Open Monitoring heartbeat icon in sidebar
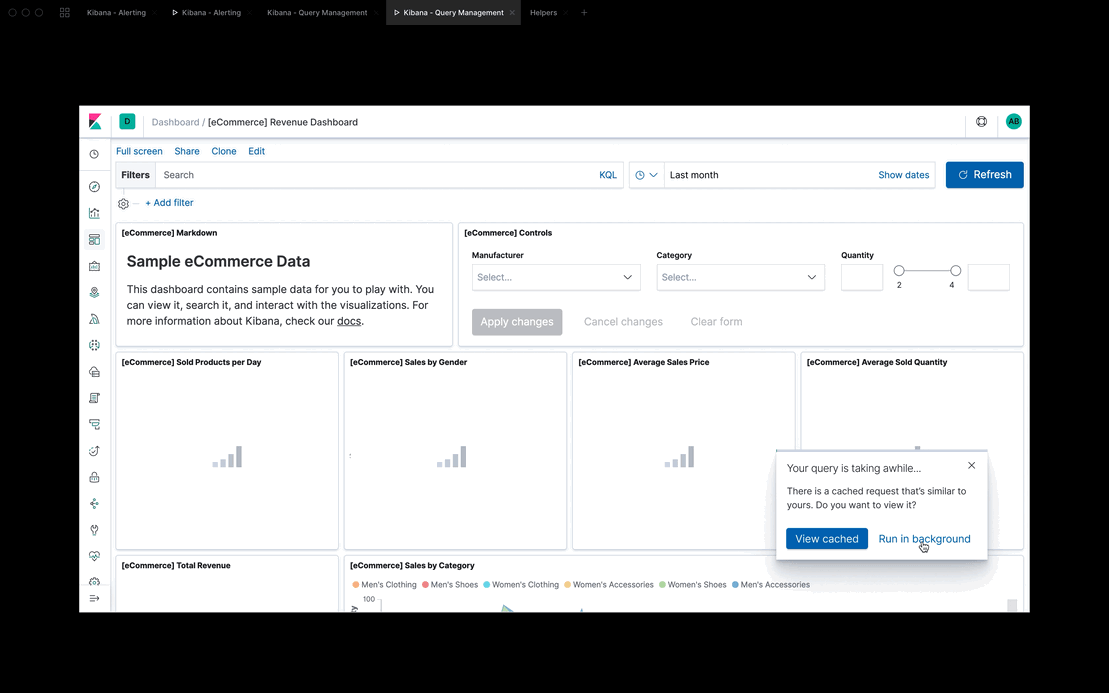The width and height of the screenshot is (1109, 693). [x=94, y=556]
